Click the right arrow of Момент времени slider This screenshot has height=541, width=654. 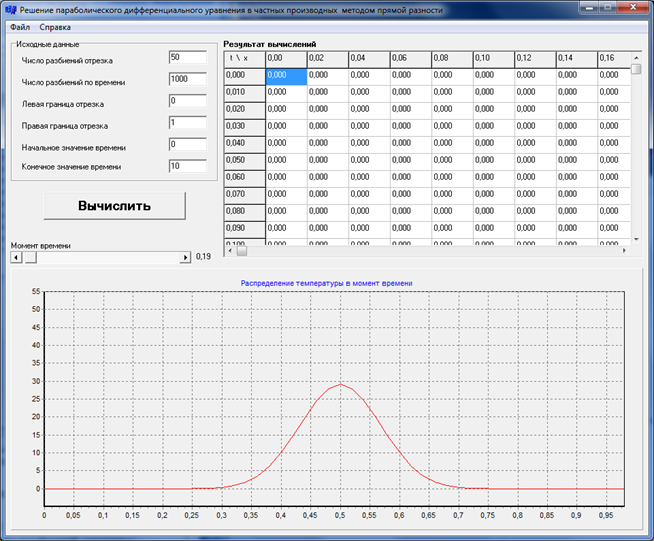click(185, 257)
